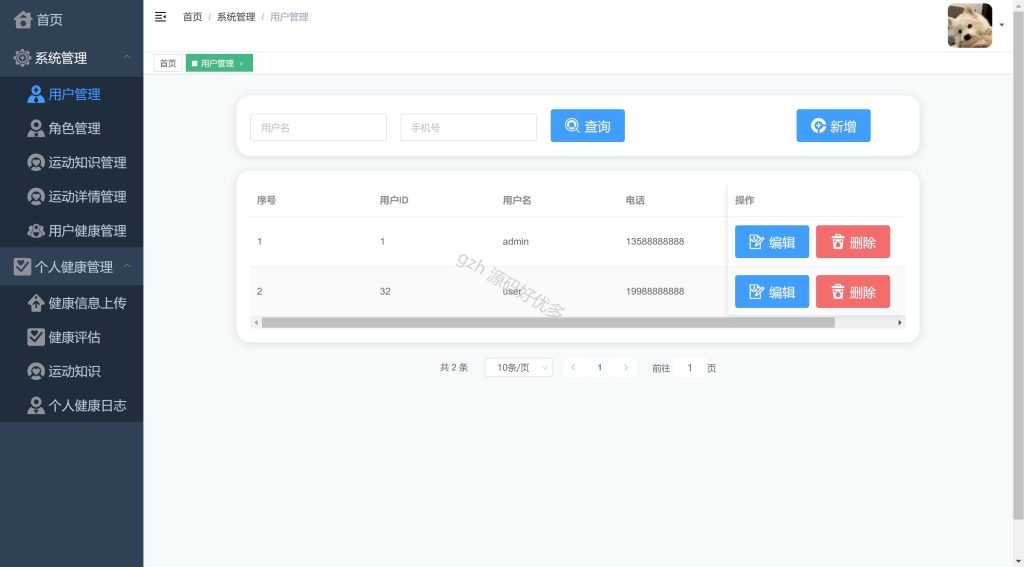This screenshot has width=1024, height=567.
Task: Click the plus icon in 新增 button
Action: coord(818,125)
